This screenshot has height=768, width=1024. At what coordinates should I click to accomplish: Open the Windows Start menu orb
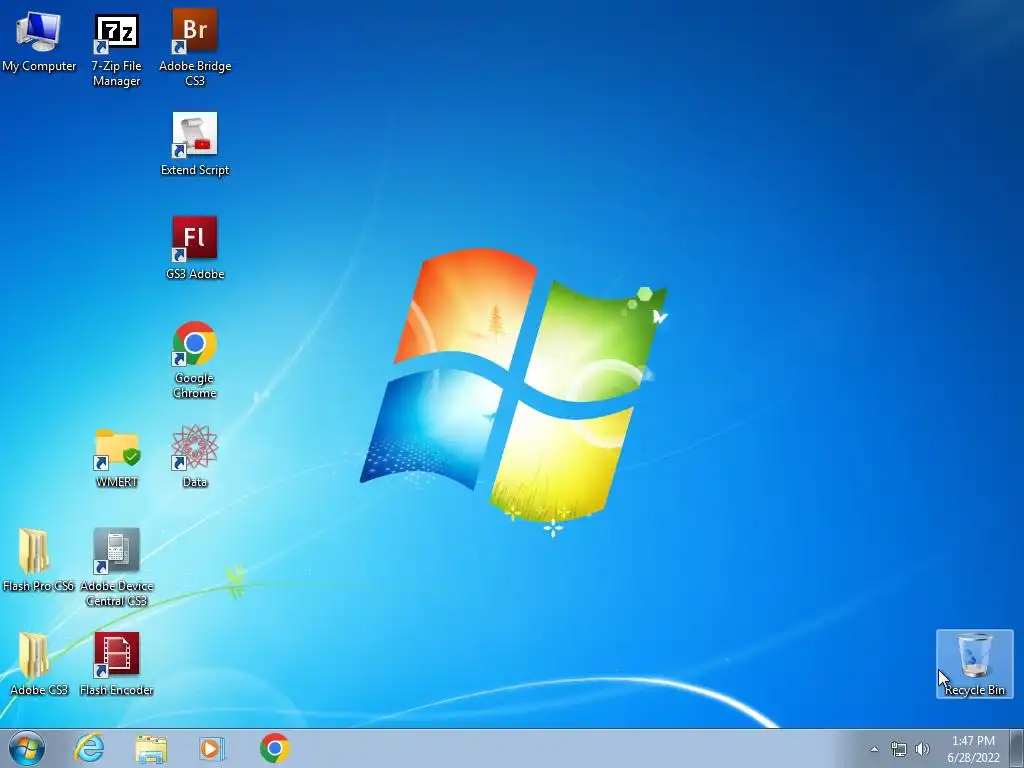coord(27,748)
